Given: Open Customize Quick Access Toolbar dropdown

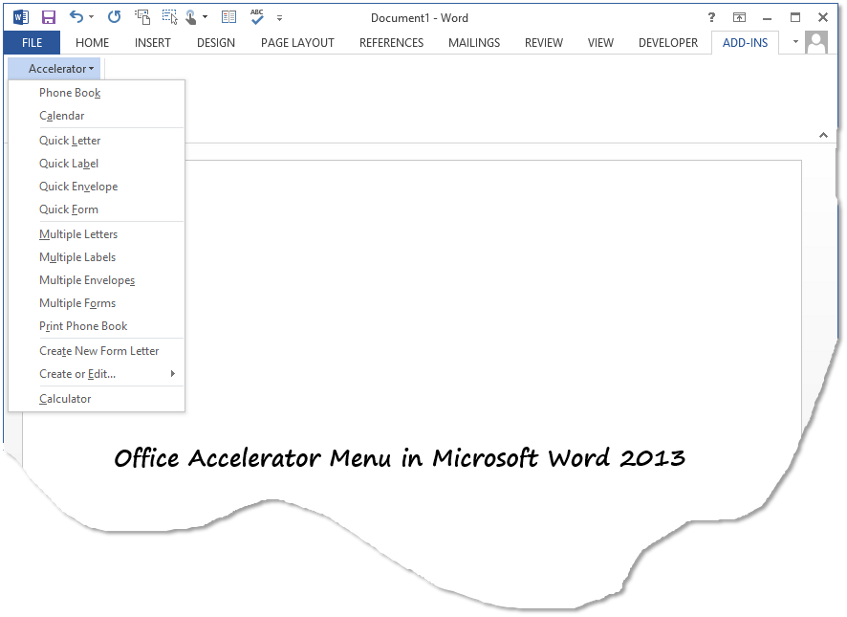Looking at the screenshot, I should tap(279, 18).
